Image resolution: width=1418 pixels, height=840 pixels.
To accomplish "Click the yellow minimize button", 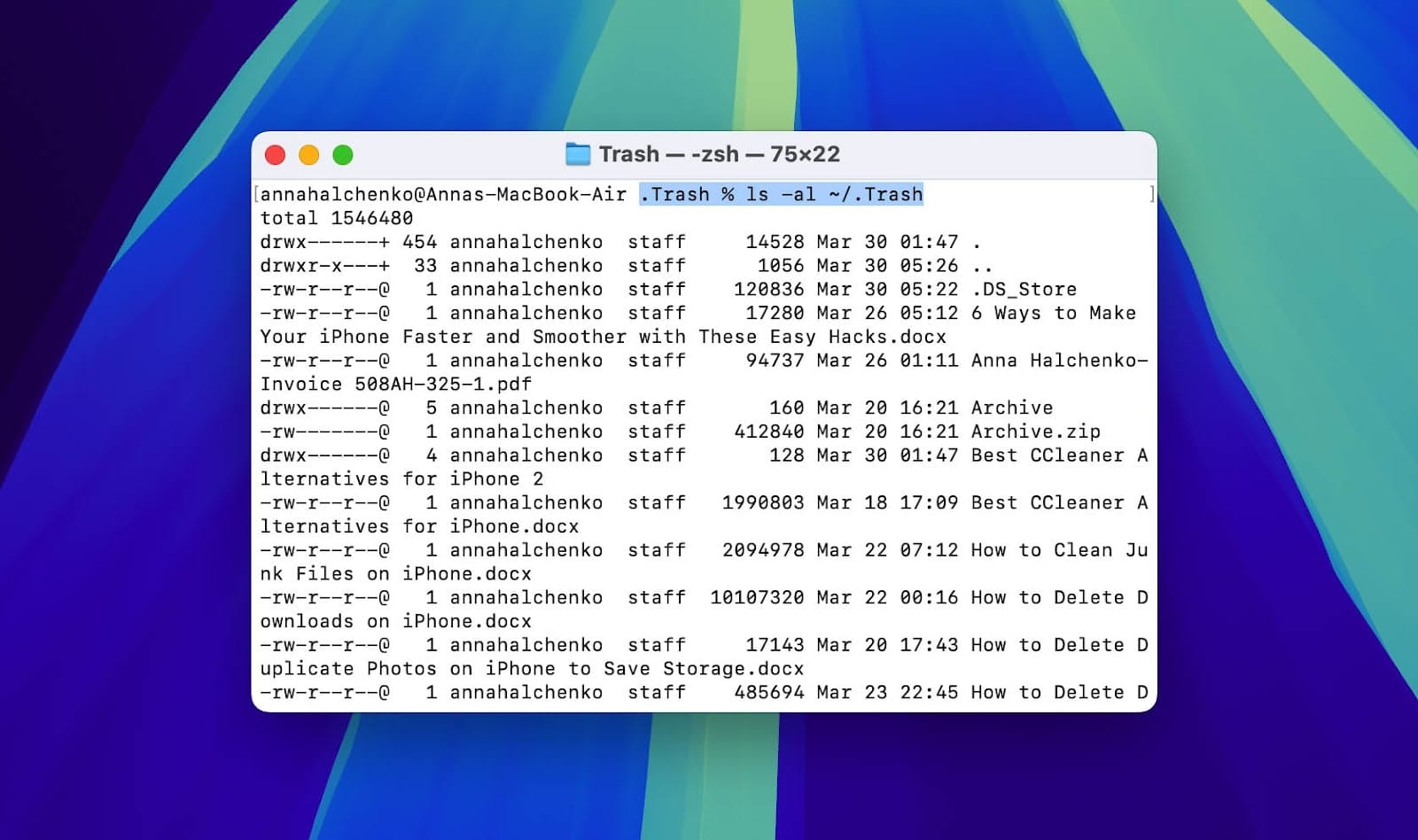I will (x=308, y=153).
